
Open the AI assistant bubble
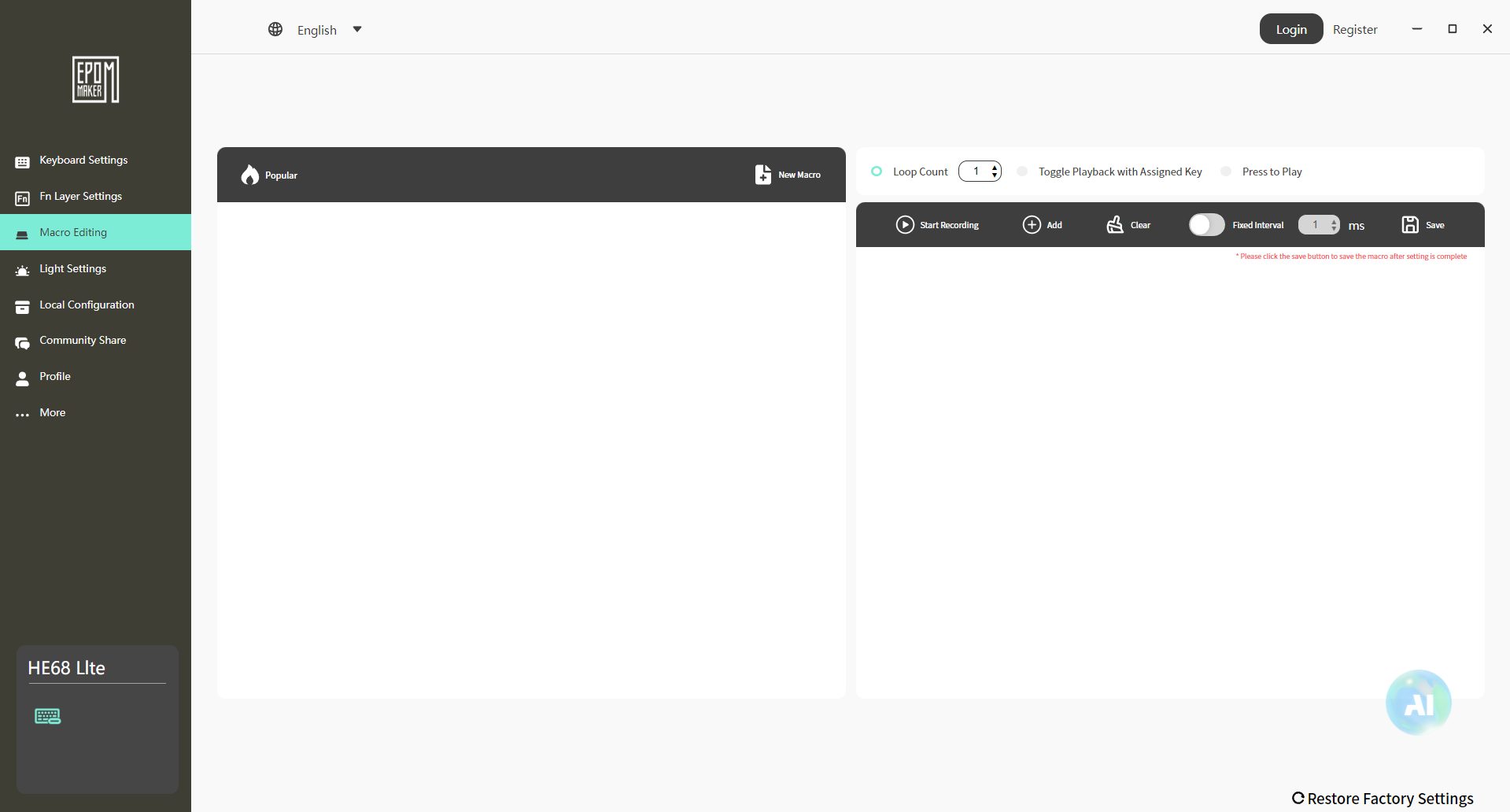coord(1419,703)
